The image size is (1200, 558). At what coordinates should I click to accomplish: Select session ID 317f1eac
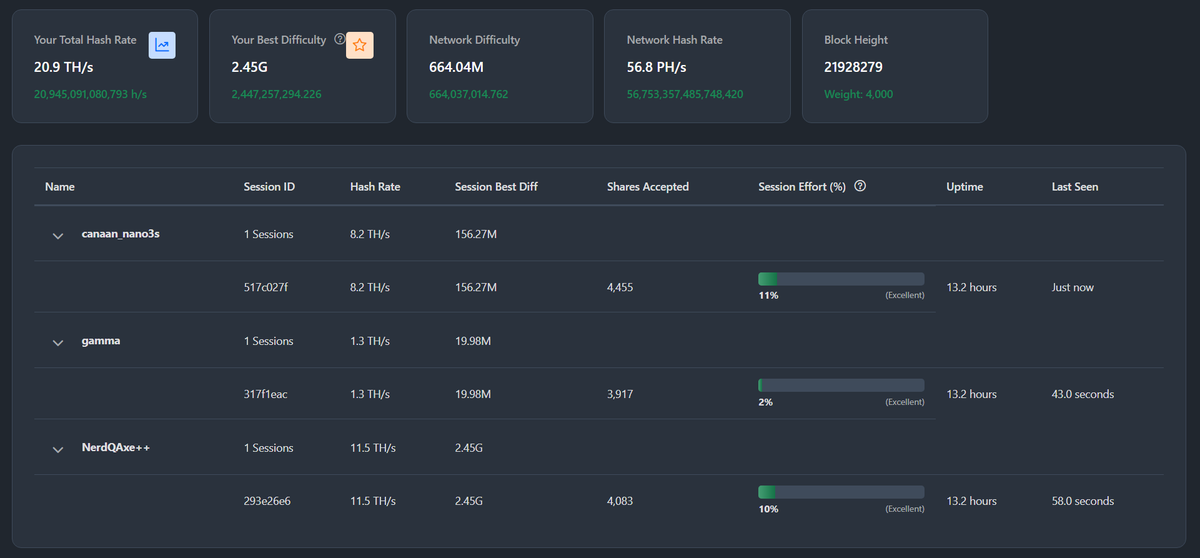[266, 395]
